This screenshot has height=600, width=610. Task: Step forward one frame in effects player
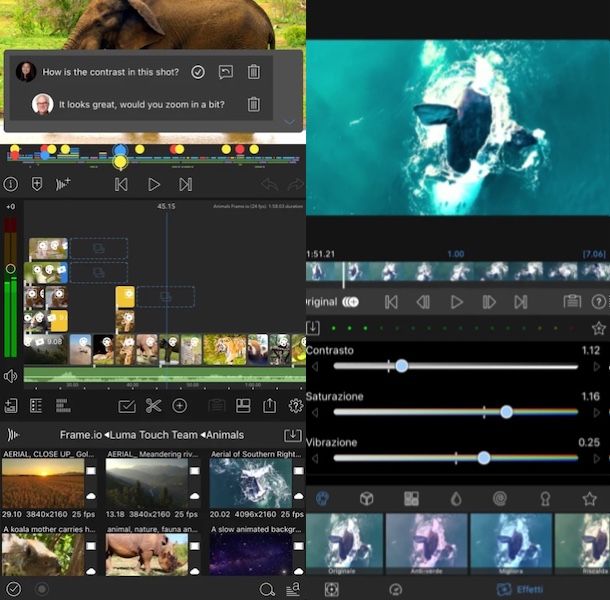[489, 302]
